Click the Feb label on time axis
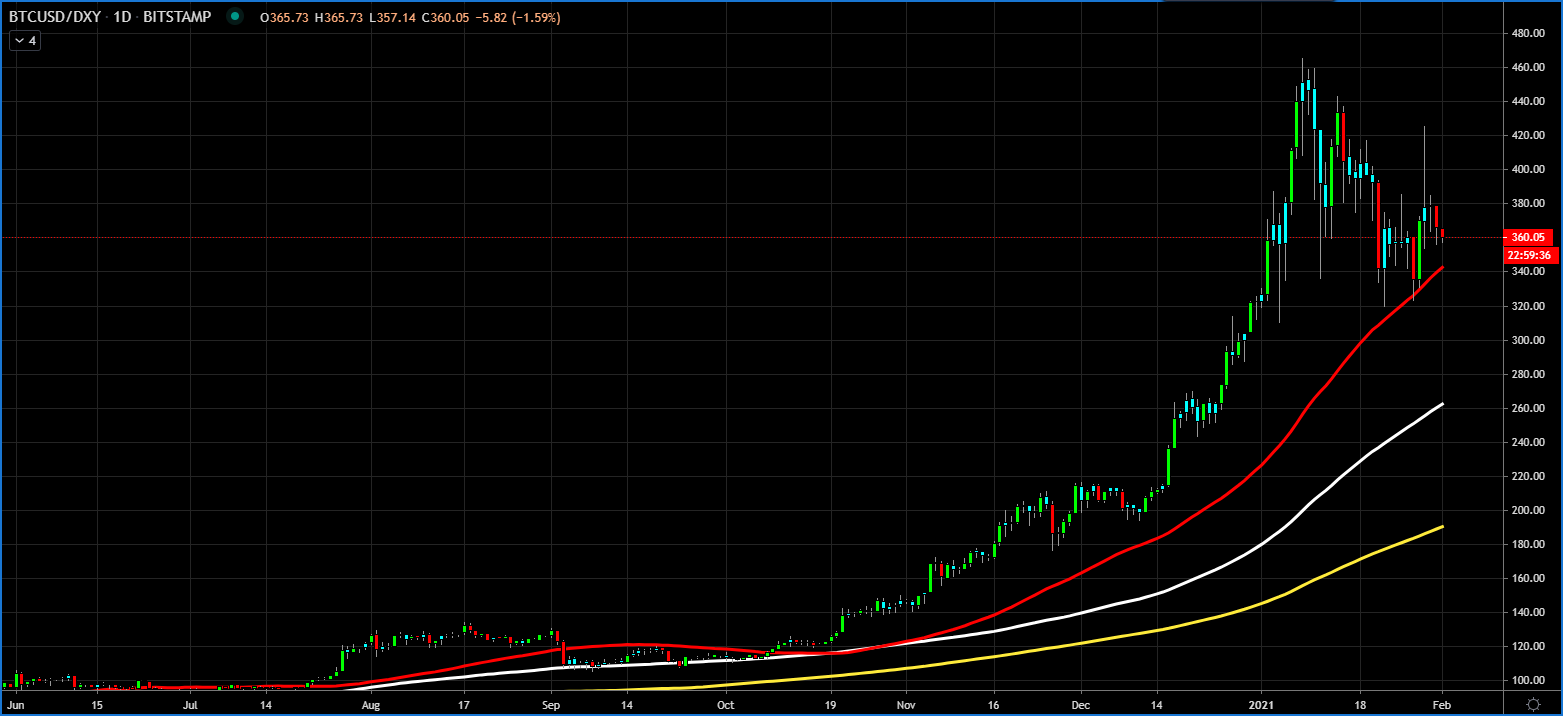Screen dimensions: 1563x716 point(1441,704)
